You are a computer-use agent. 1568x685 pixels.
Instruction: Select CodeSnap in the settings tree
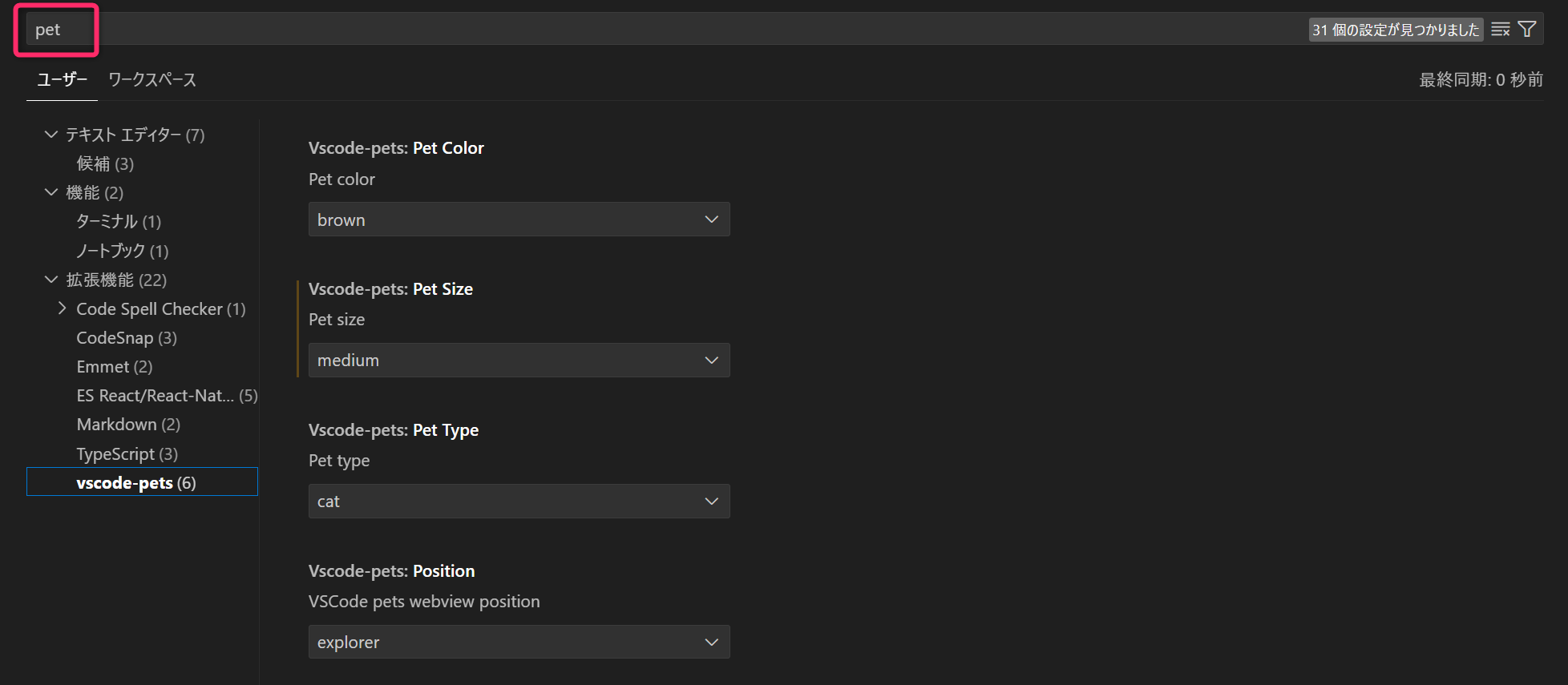[x=126, y=338]
